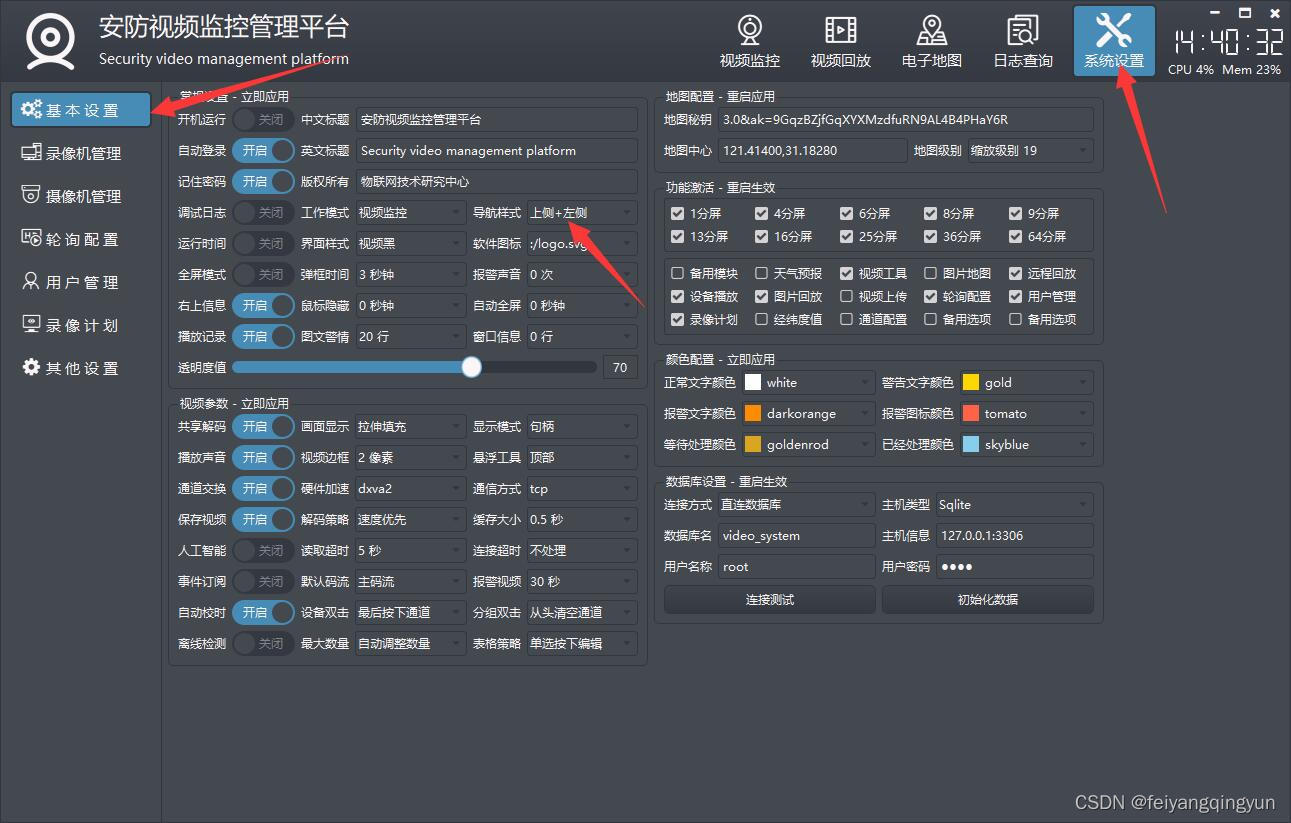
Task: Expand the 主机类型 Sqlite dropdown
Action: coord(1014,504)
